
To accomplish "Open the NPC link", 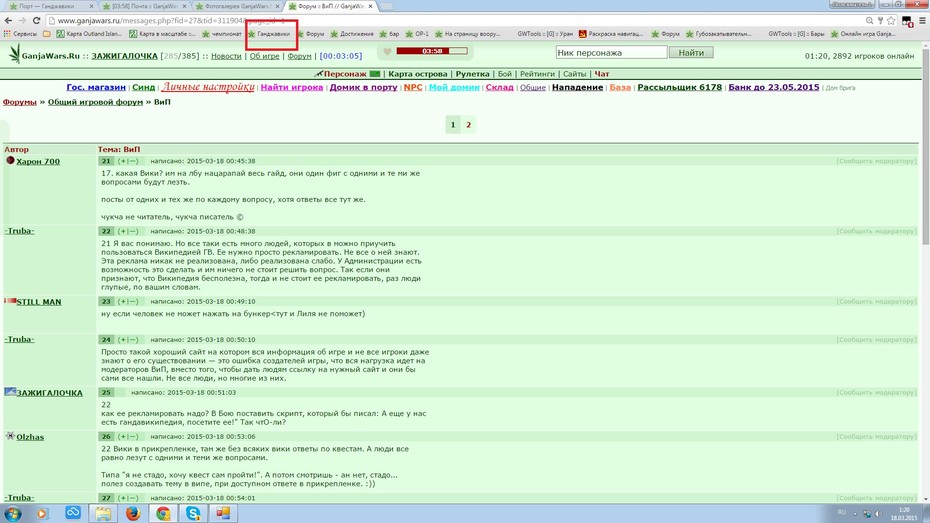I will tap(413, 87).
